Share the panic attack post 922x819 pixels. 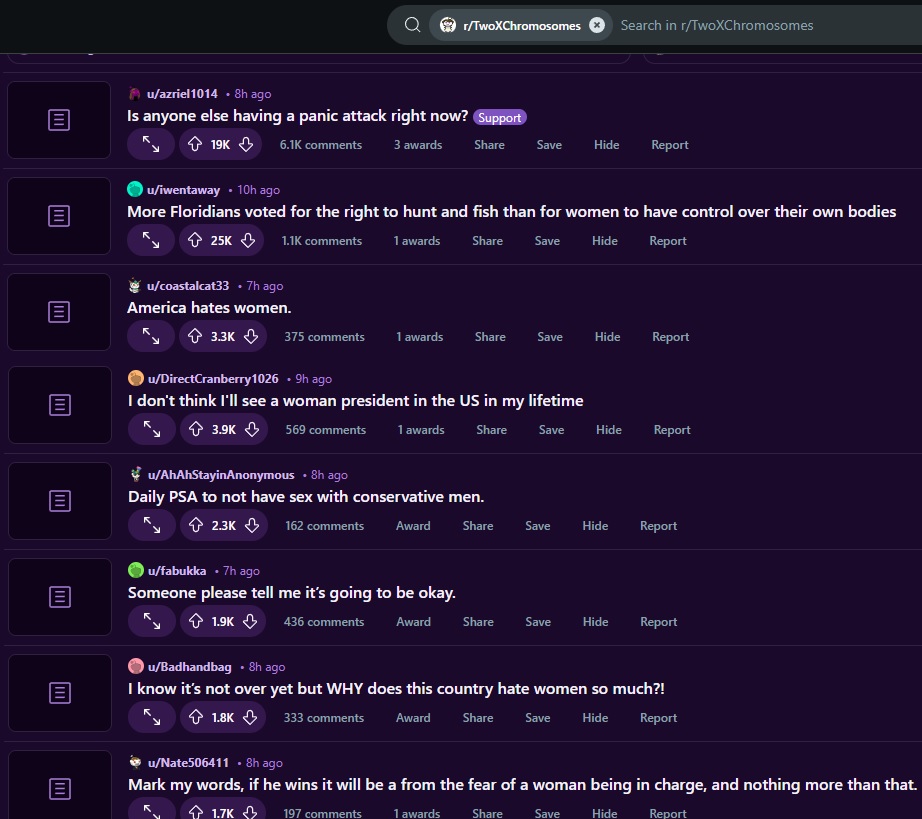489,145
